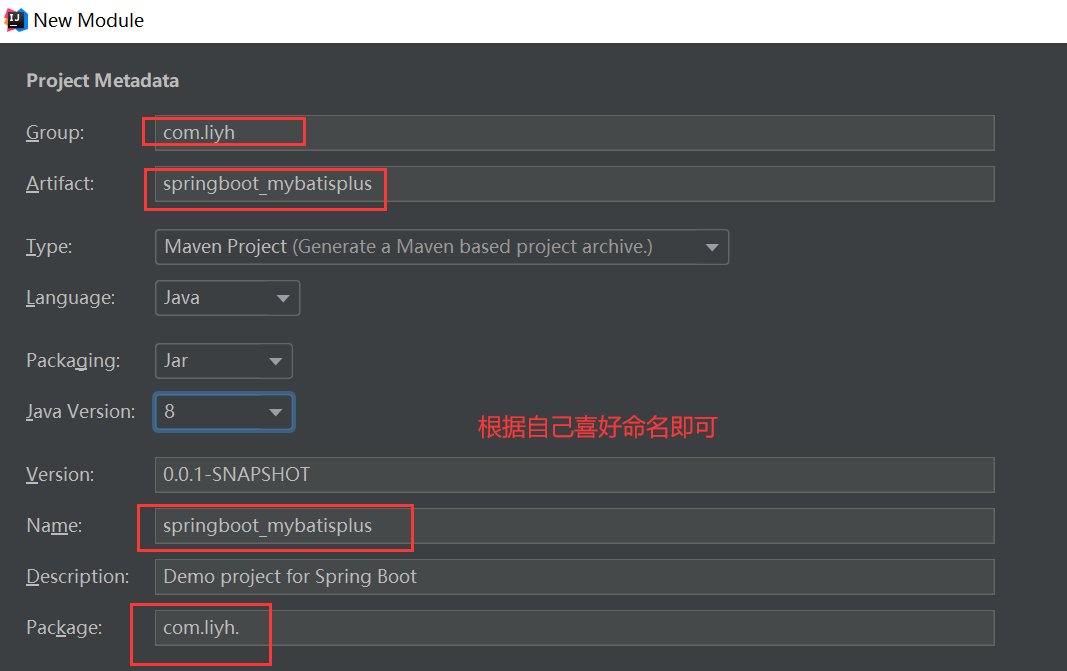The width and height of the screenshot is (1067, 671).
Task: Click the Description input field
Action: [574, 576]
